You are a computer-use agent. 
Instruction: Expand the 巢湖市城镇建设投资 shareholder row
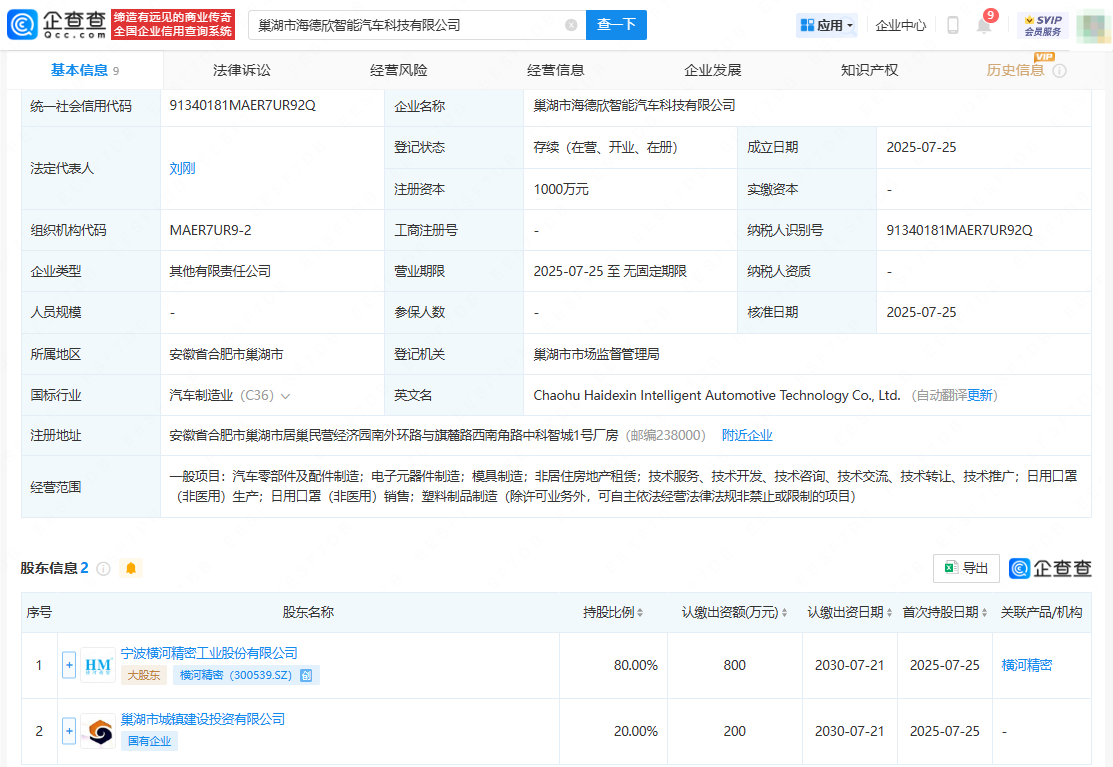point(69,732)
